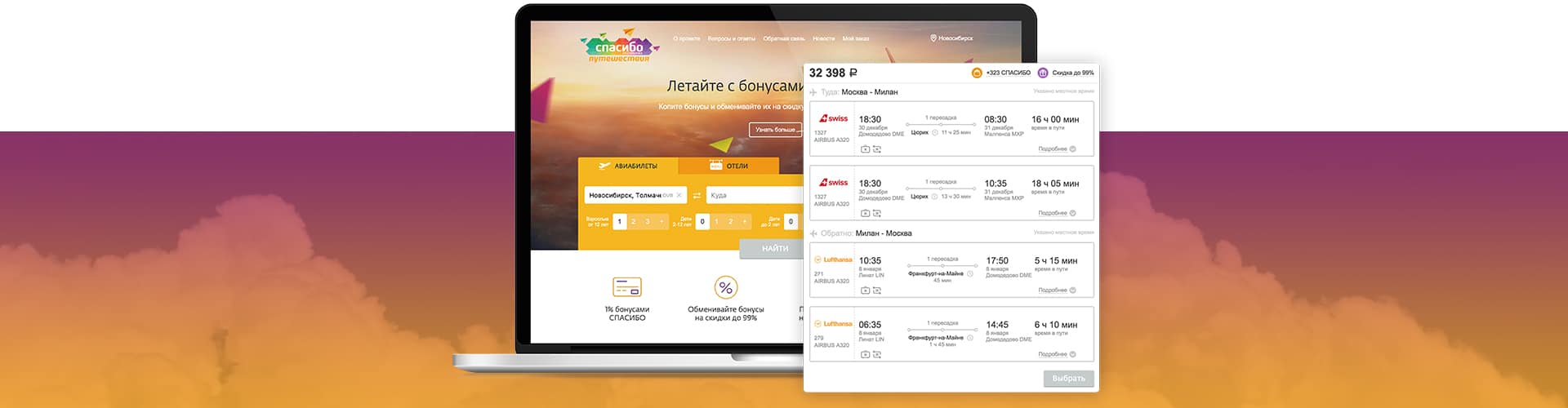
Task: Click exchange icon on 18 ч 05 мин flight
Action: click(877, 213)
